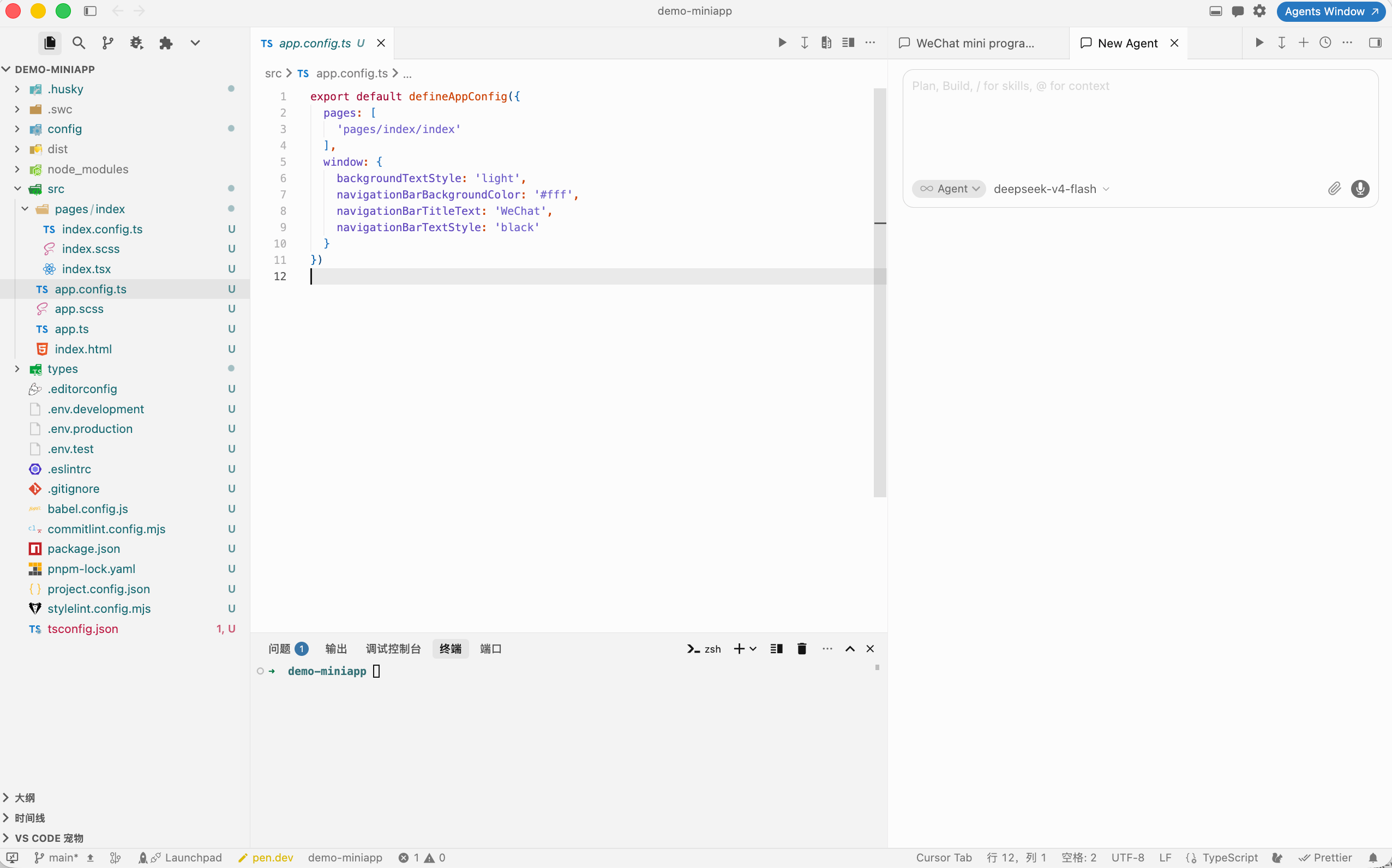
Task: Switch to the 调试控制台 panel tab
Action: [393, 649]
